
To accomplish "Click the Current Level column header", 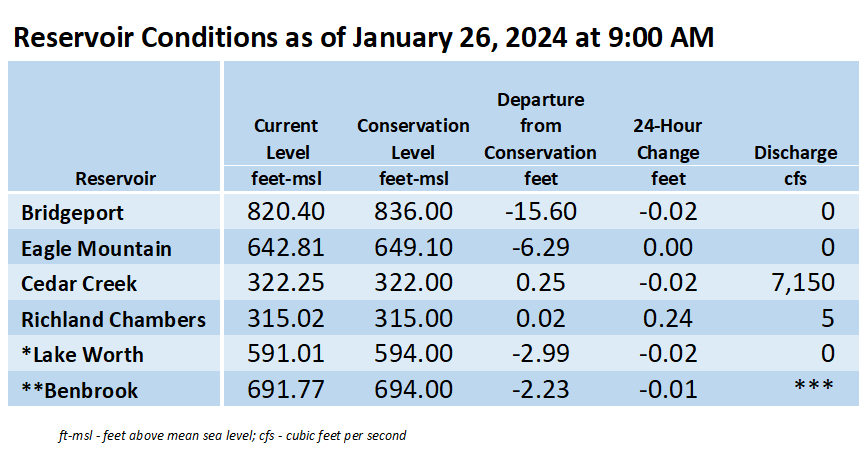I will [286, 139].
